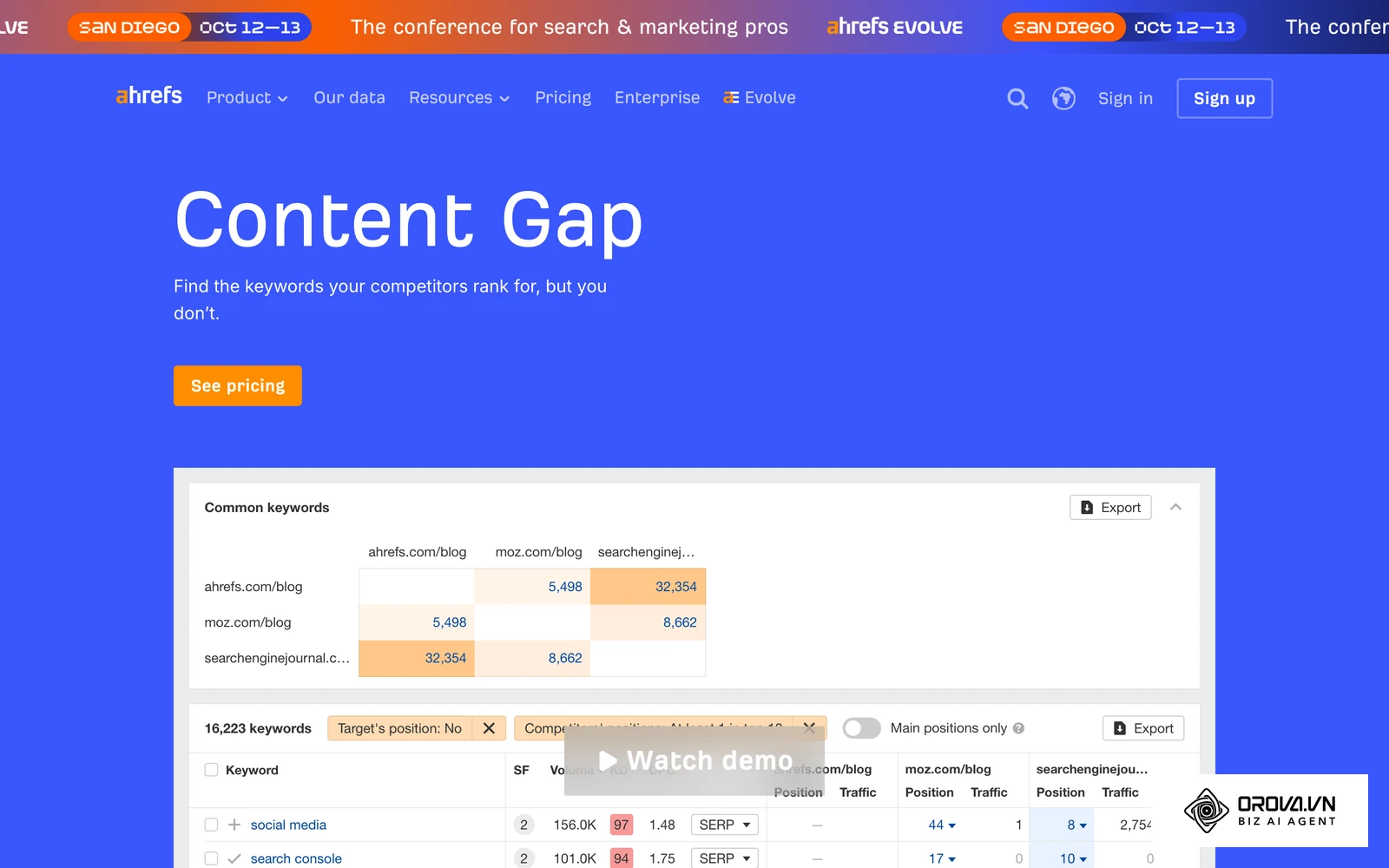Screen dimensions: 1389x868
Task: Open the Enterprise page
Action: 657,98
